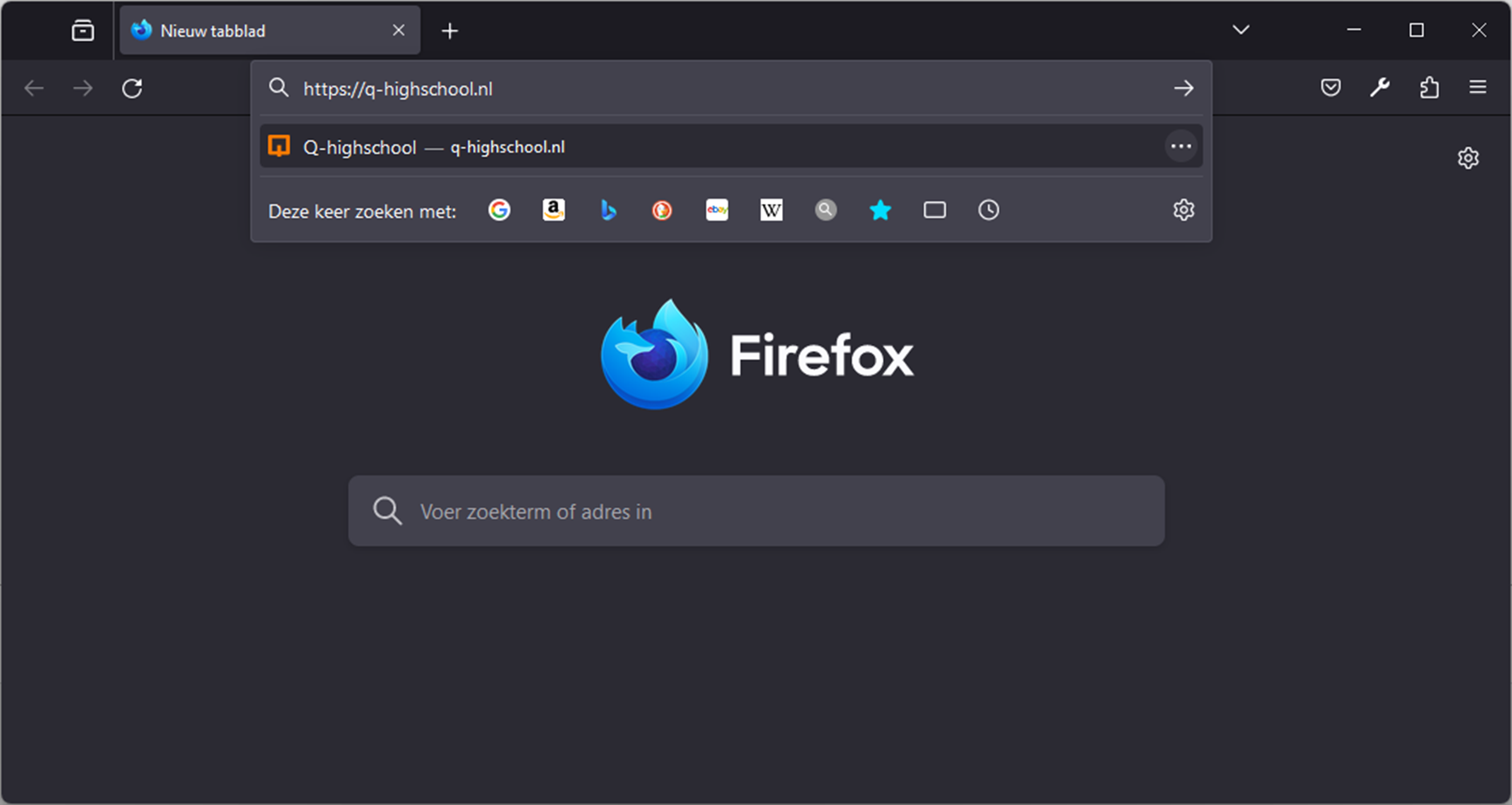Navigate using the arrow in the address bar

coord(1185,87)
